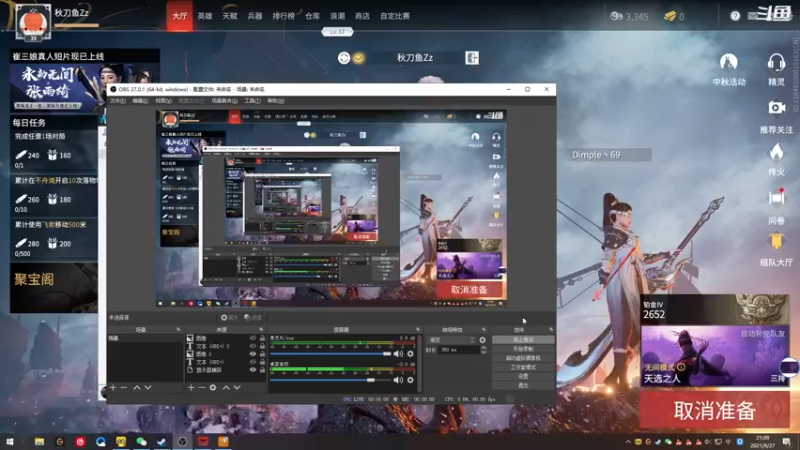Open the OBS 帮助 (Help) menu
Screen dimensions: 800x450
(x=276, y=101)
